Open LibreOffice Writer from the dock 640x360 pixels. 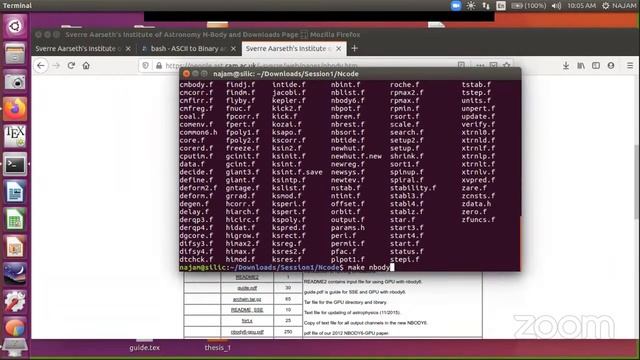tap(15, 192)
